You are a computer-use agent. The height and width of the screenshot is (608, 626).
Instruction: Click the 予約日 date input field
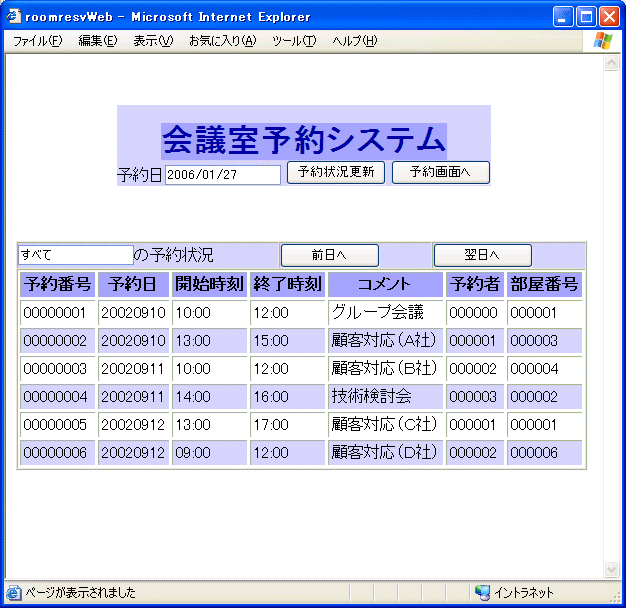tap(222, 175)
